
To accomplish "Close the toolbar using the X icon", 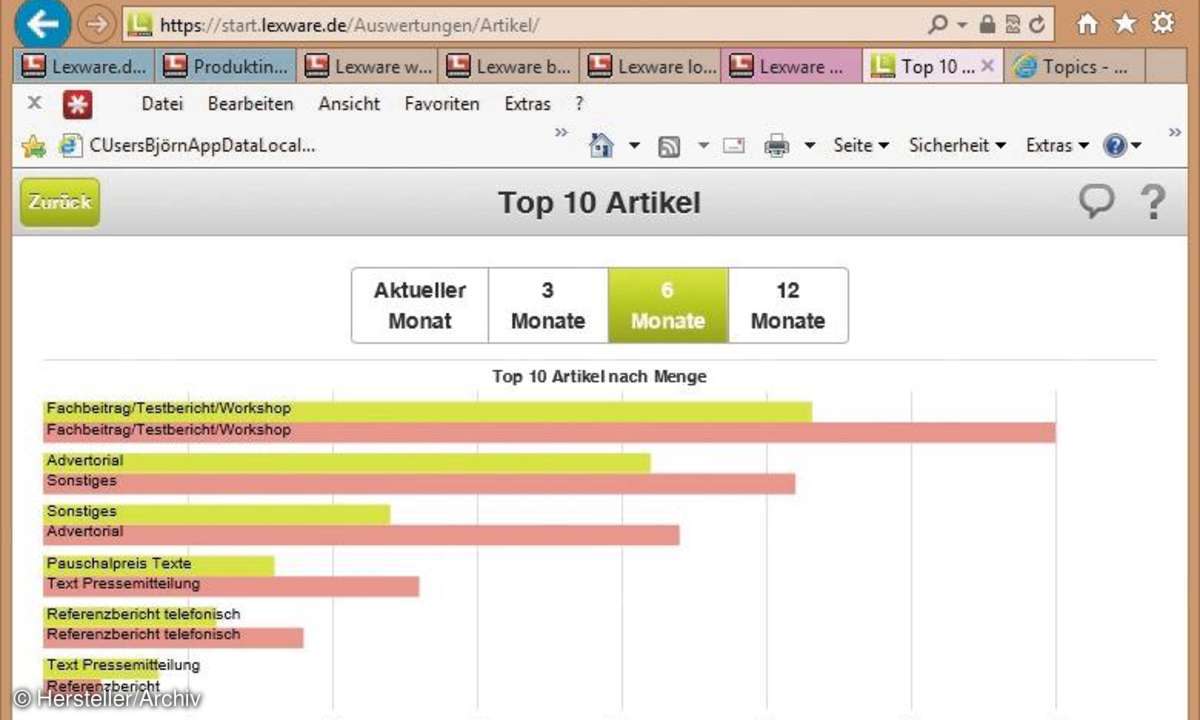I will point(34,102).
